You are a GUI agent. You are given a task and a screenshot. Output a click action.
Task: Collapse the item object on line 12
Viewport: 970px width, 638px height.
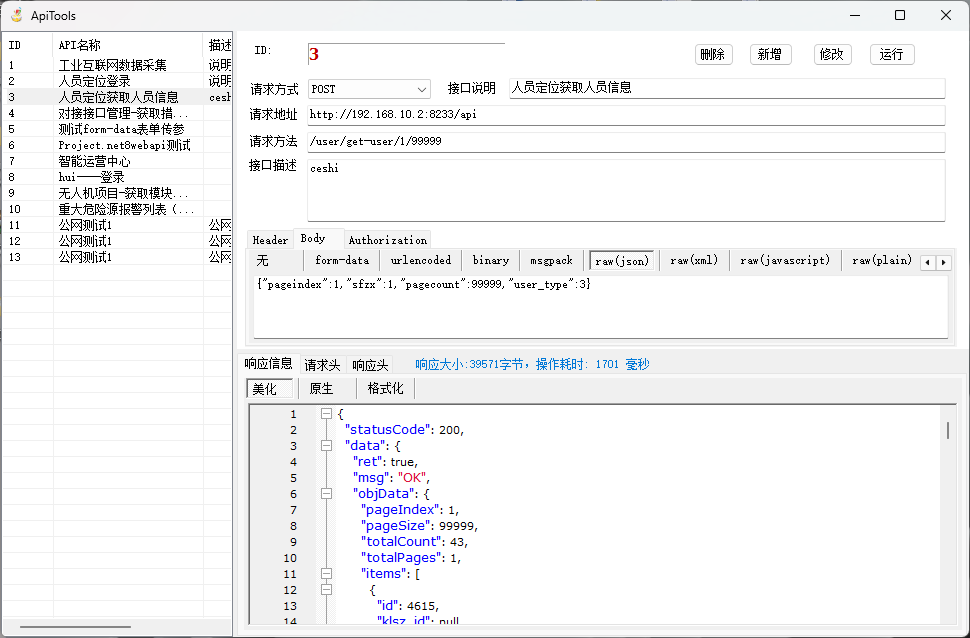pos(327,590)
